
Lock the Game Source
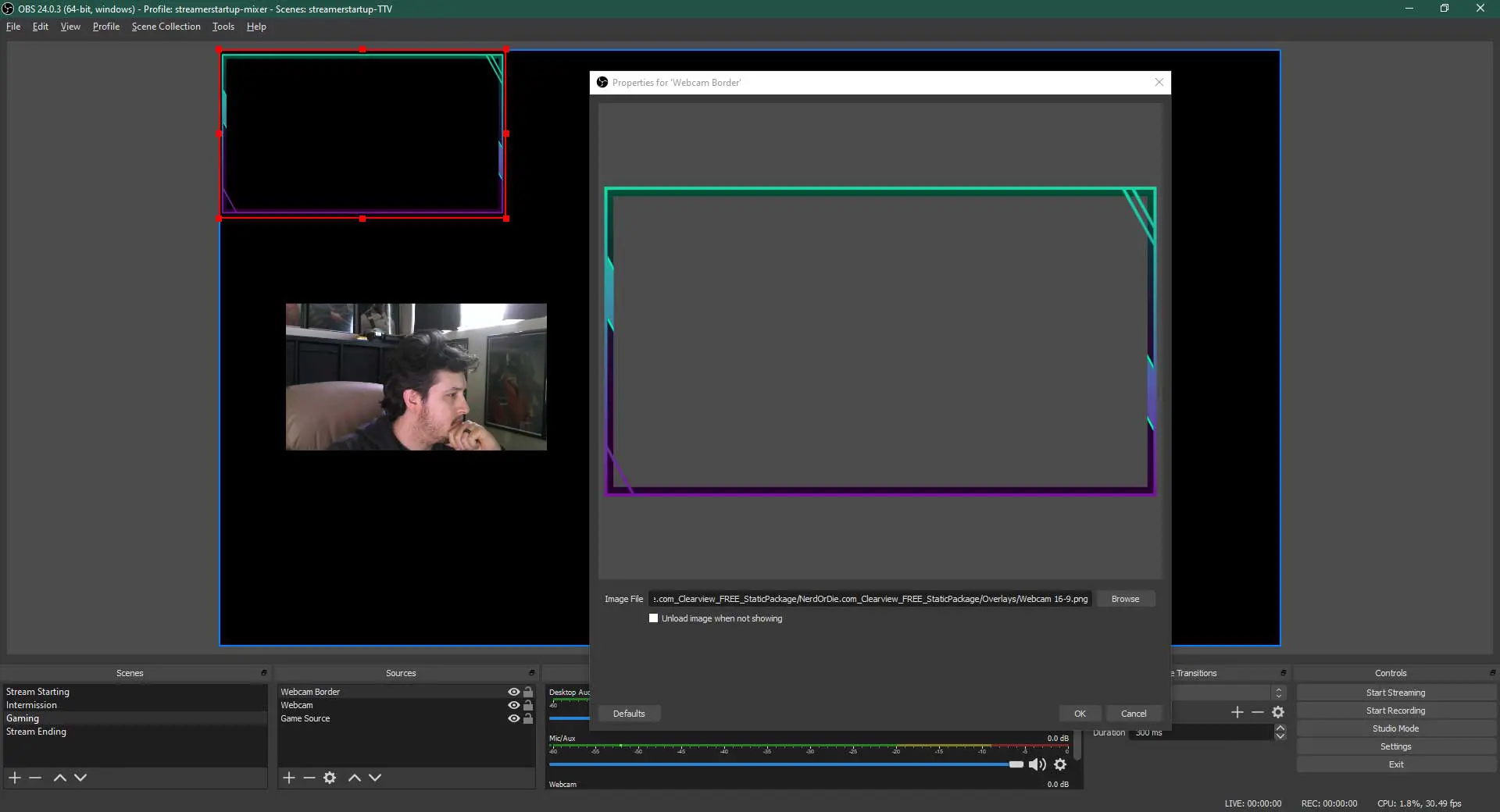click(x=528, y=718)
